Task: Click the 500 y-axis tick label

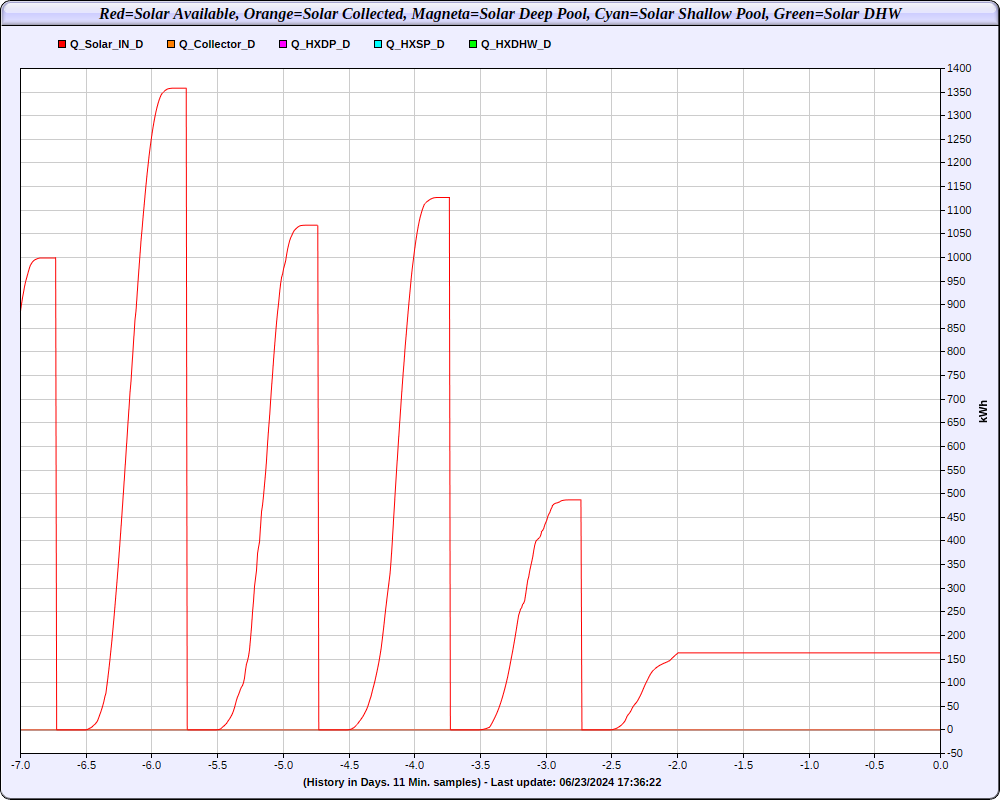Action: point(957,493)
